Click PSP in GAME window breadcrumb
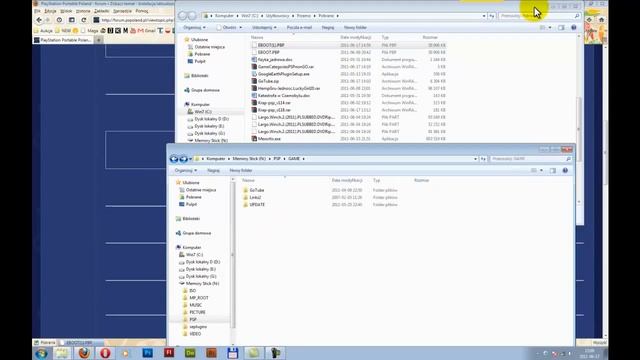Image resolution: width=640 pixels, height=360 pixels. click(277, 159)
